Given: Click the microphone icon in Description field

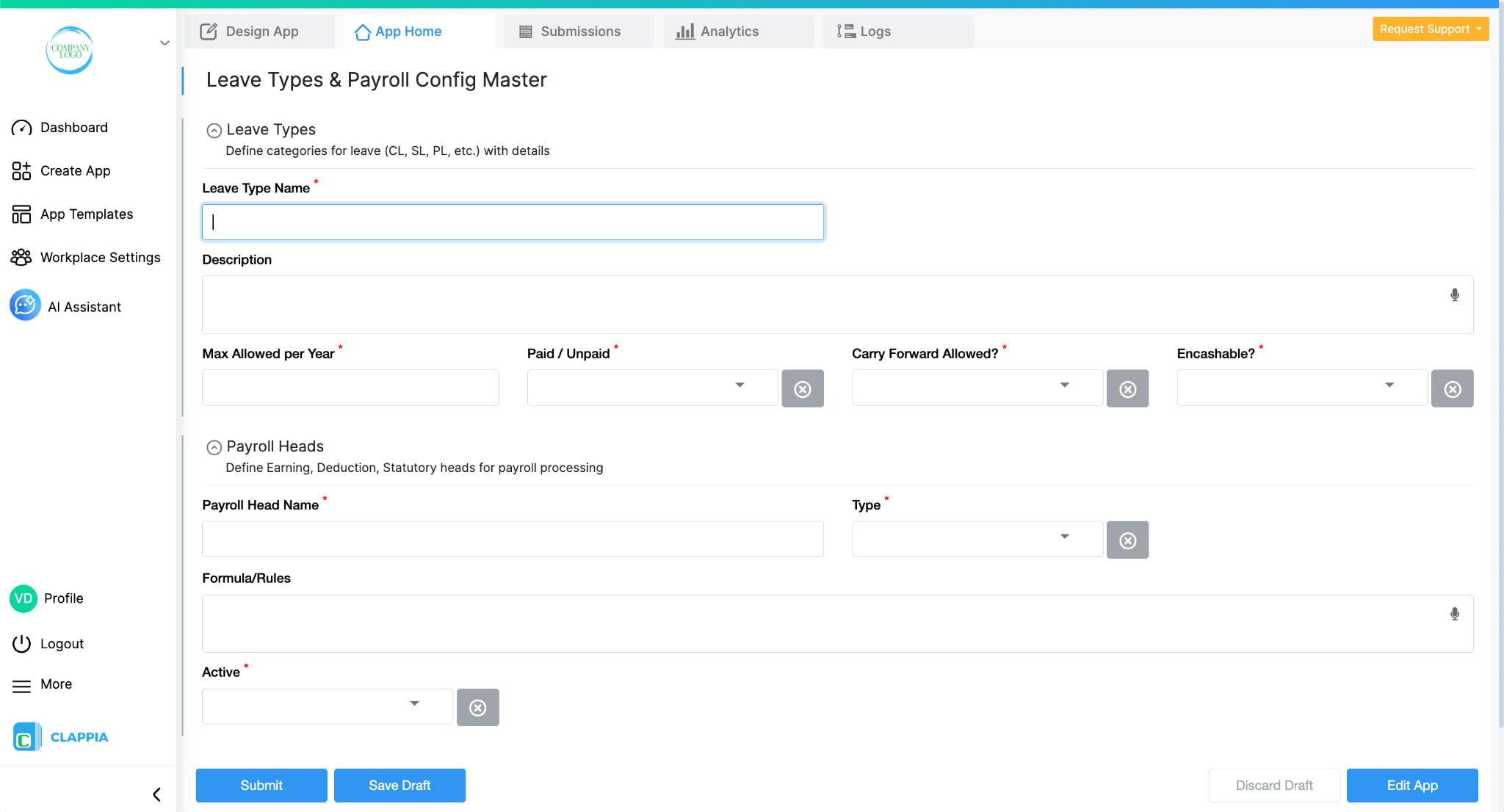Looking at the screenshot, I should click(1454, 294).
